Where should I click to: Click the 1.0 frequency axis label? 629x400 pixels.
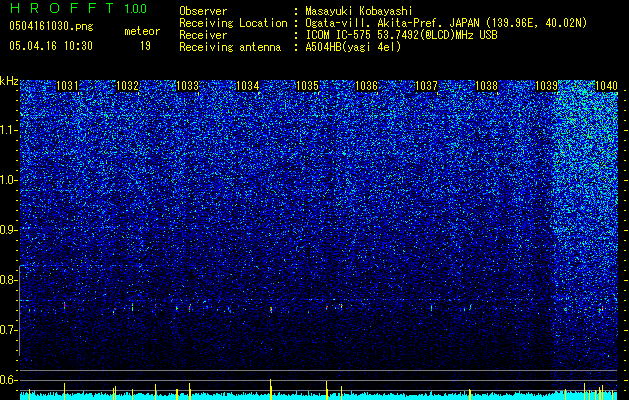coord(9,180)
